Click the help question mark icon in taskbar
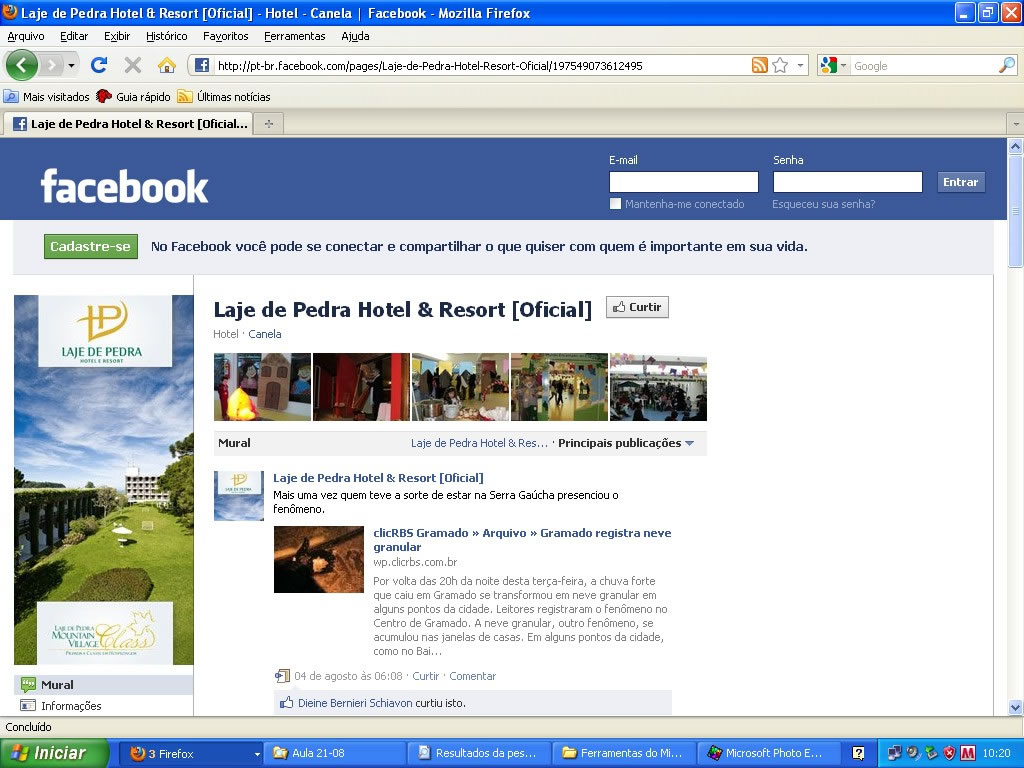The height and width of the screenshot is (768, 1024). coord(858,753)
